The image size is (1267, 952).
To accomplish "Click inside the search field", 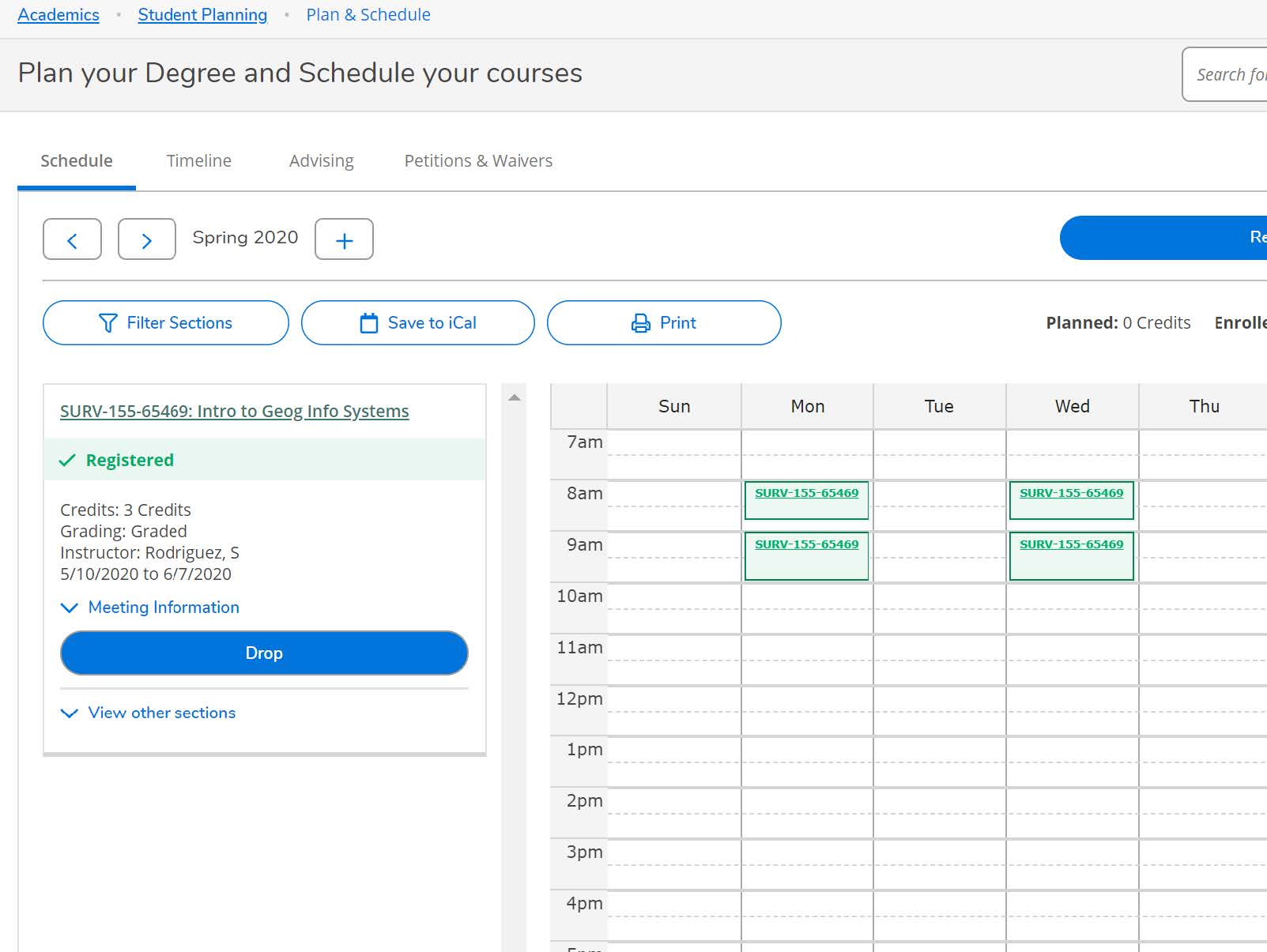I will (1229, 73).
